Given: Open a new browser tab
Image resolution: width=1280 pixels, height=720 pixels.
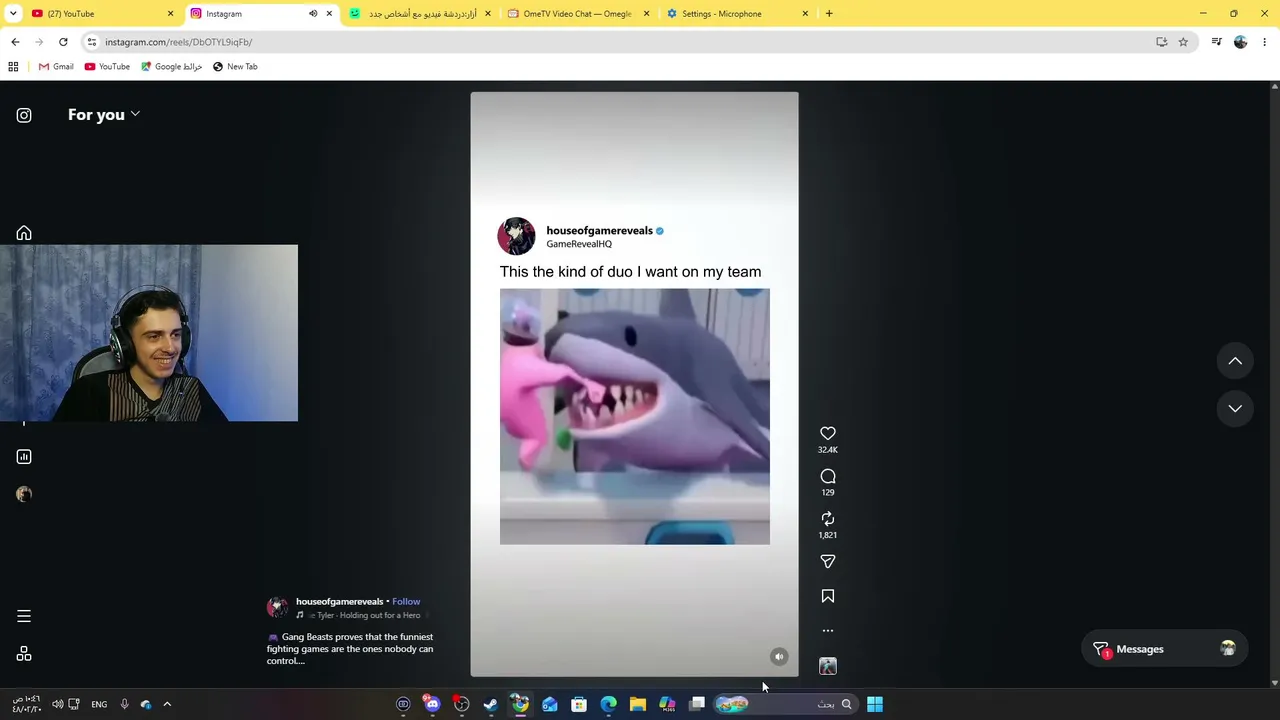Looking at the screenshot, I should [829, 14].
